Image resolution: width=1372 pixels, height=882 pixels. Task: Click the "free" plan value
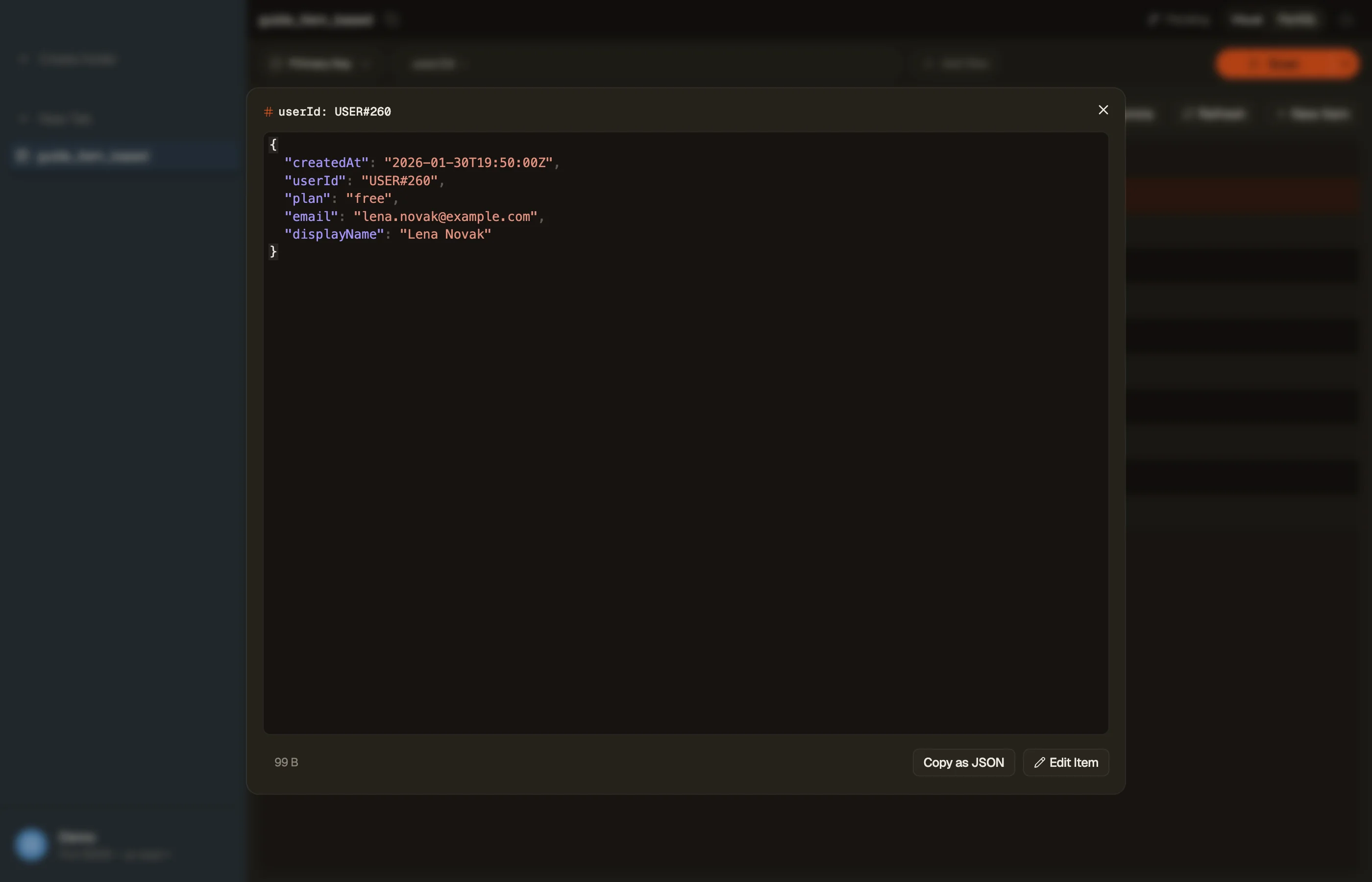click(x=369, y=199)
